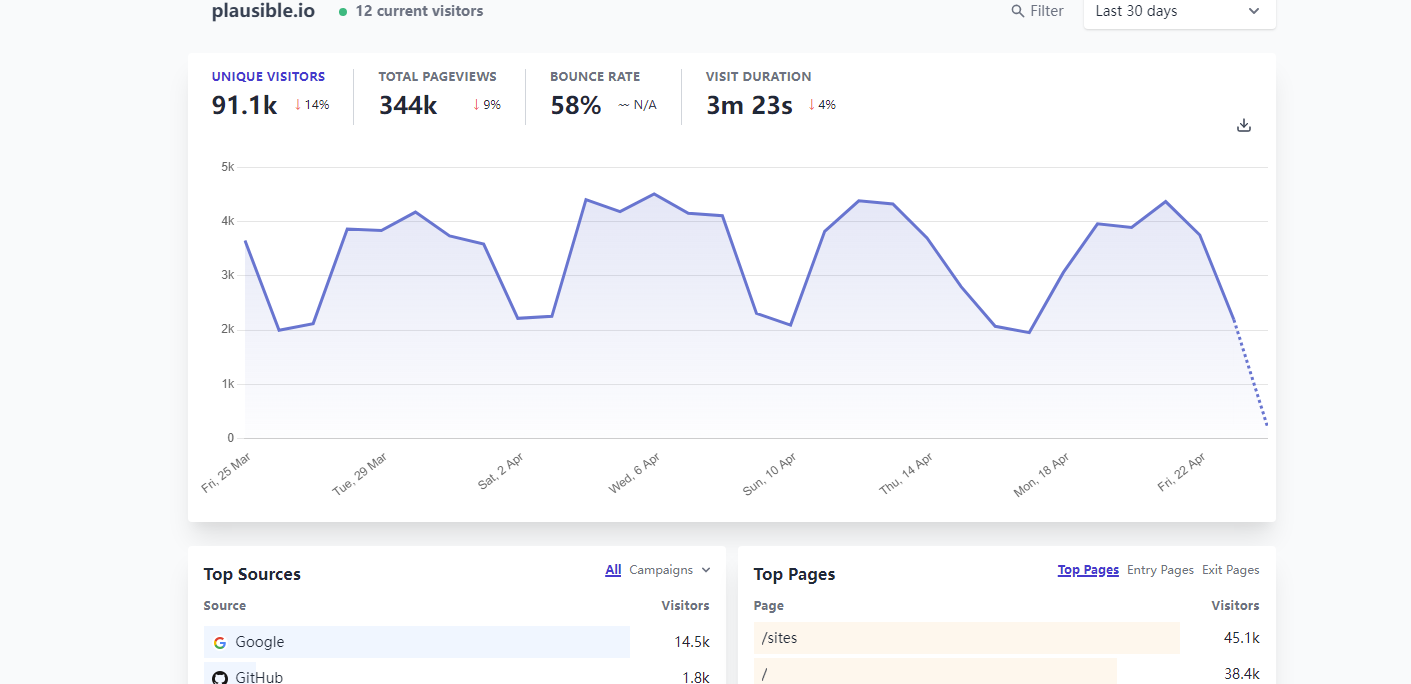Screen dimensions: 1411x684
Task: Click the green current visitors status dot
Action: coord(343,12)
